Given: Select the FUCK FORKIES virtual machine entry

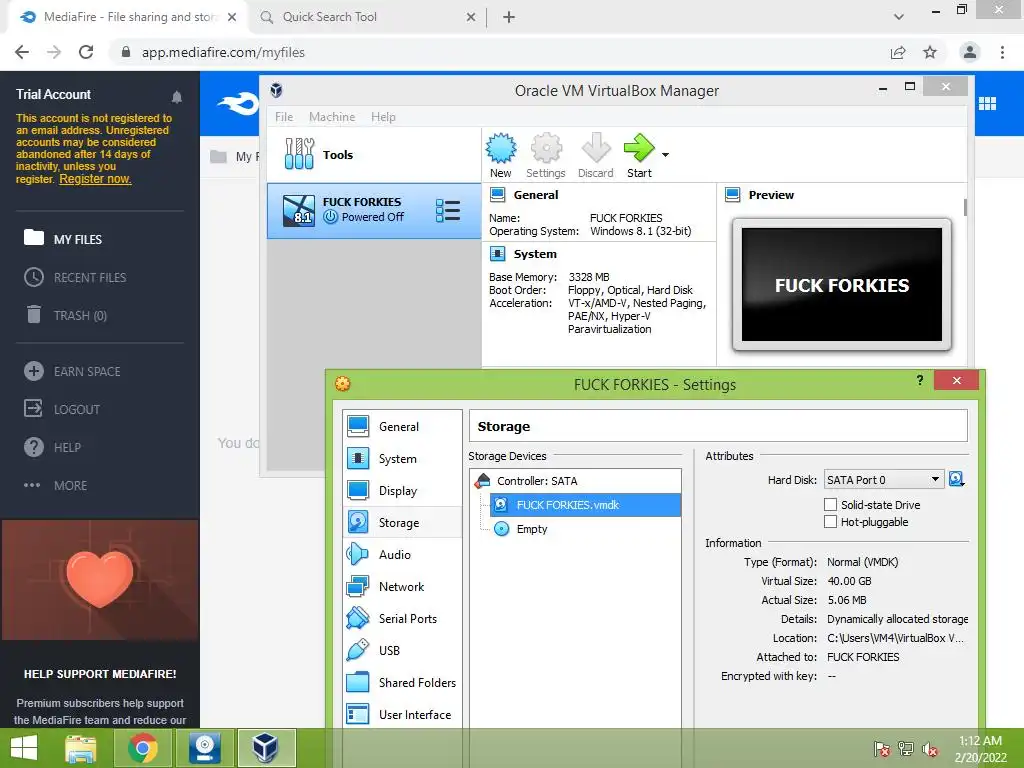Looking at the screenshot, I should pyautogui.click(x=374, y=210).
